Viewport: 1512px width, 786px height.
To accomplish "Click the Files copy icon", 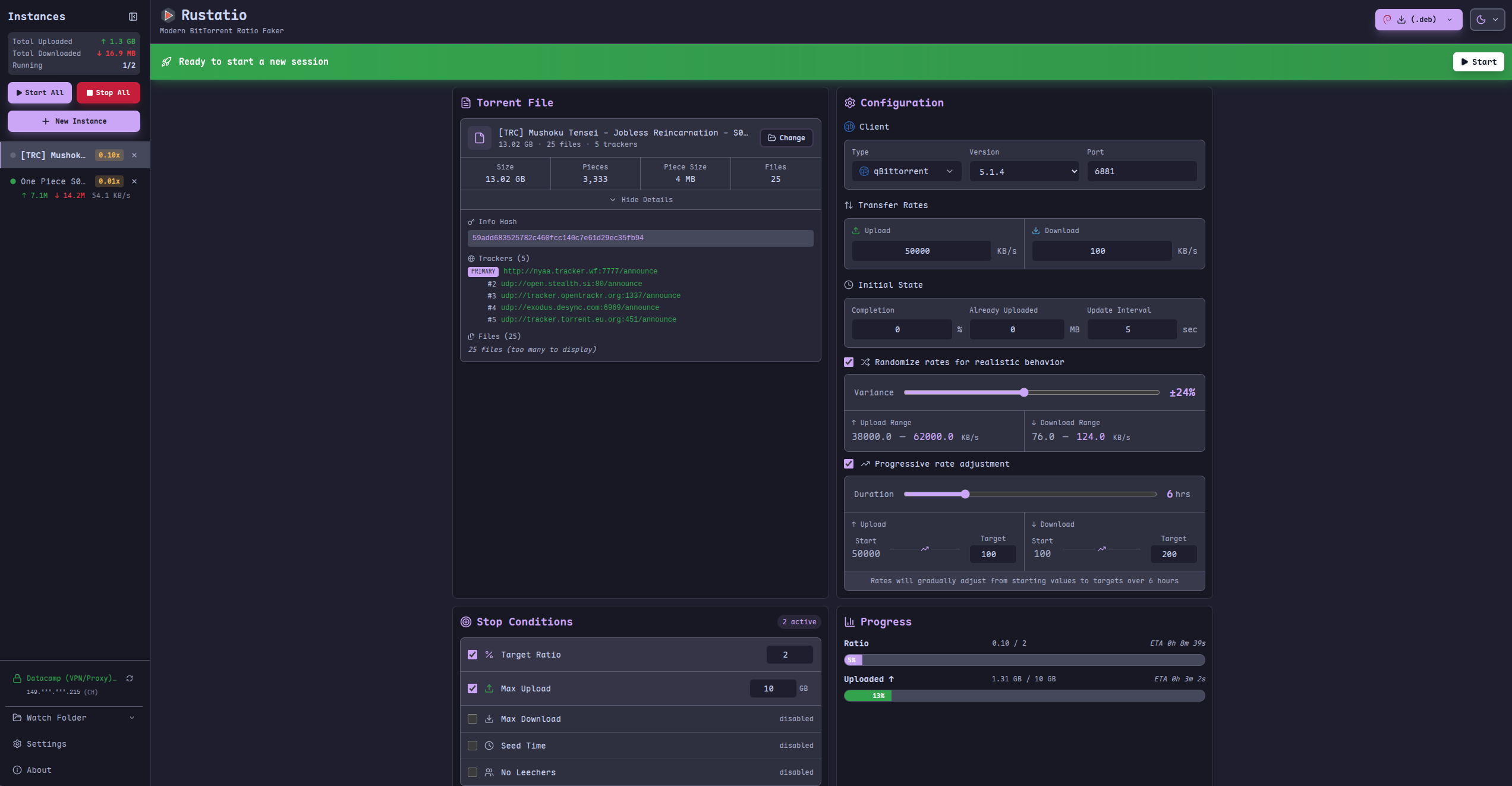I will point(471,337).
